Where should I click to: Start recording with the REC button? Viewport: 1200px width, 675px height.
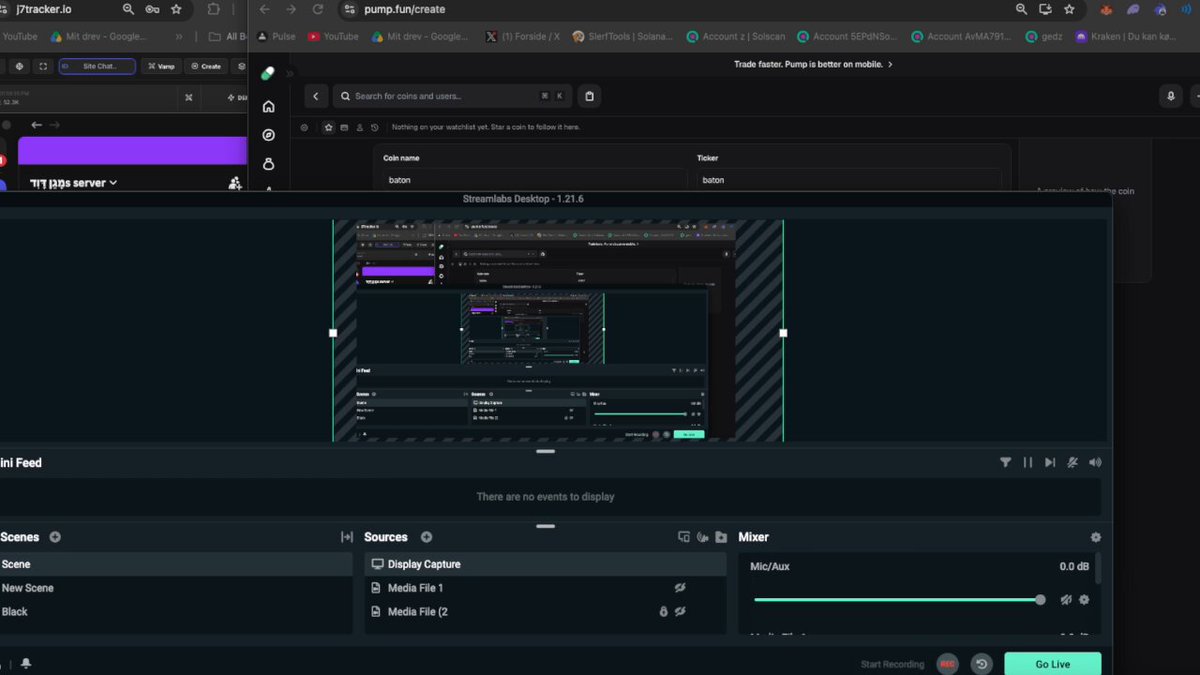(x=947, y=664)
